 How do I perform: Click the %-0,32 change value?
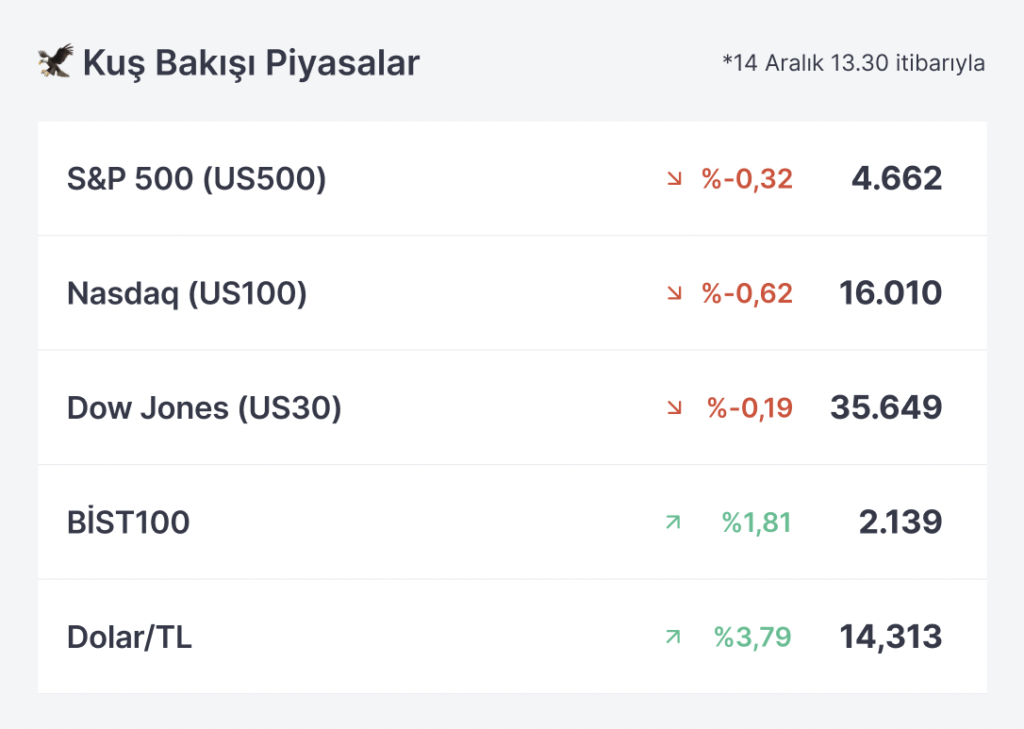point(747,179)
